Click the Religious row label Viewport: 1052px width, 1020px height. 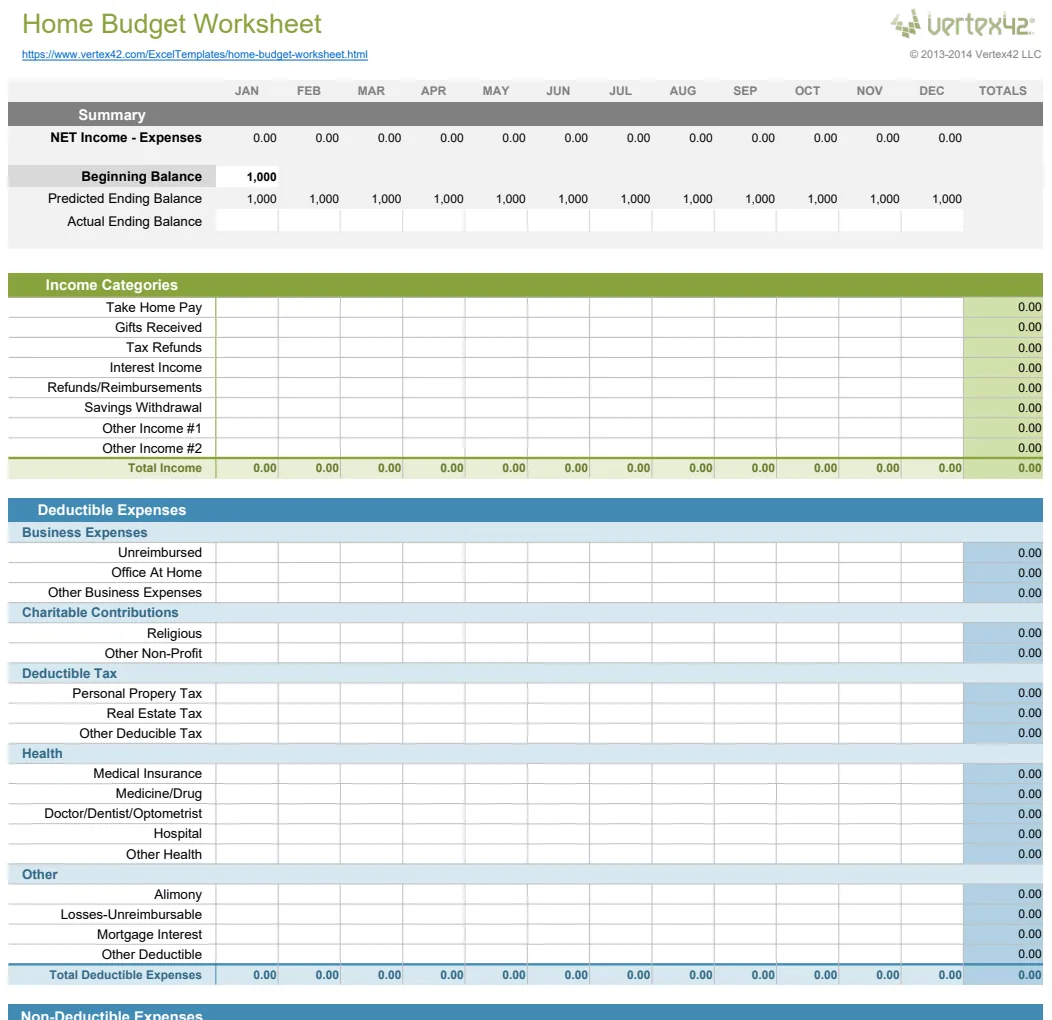point(174,633)
